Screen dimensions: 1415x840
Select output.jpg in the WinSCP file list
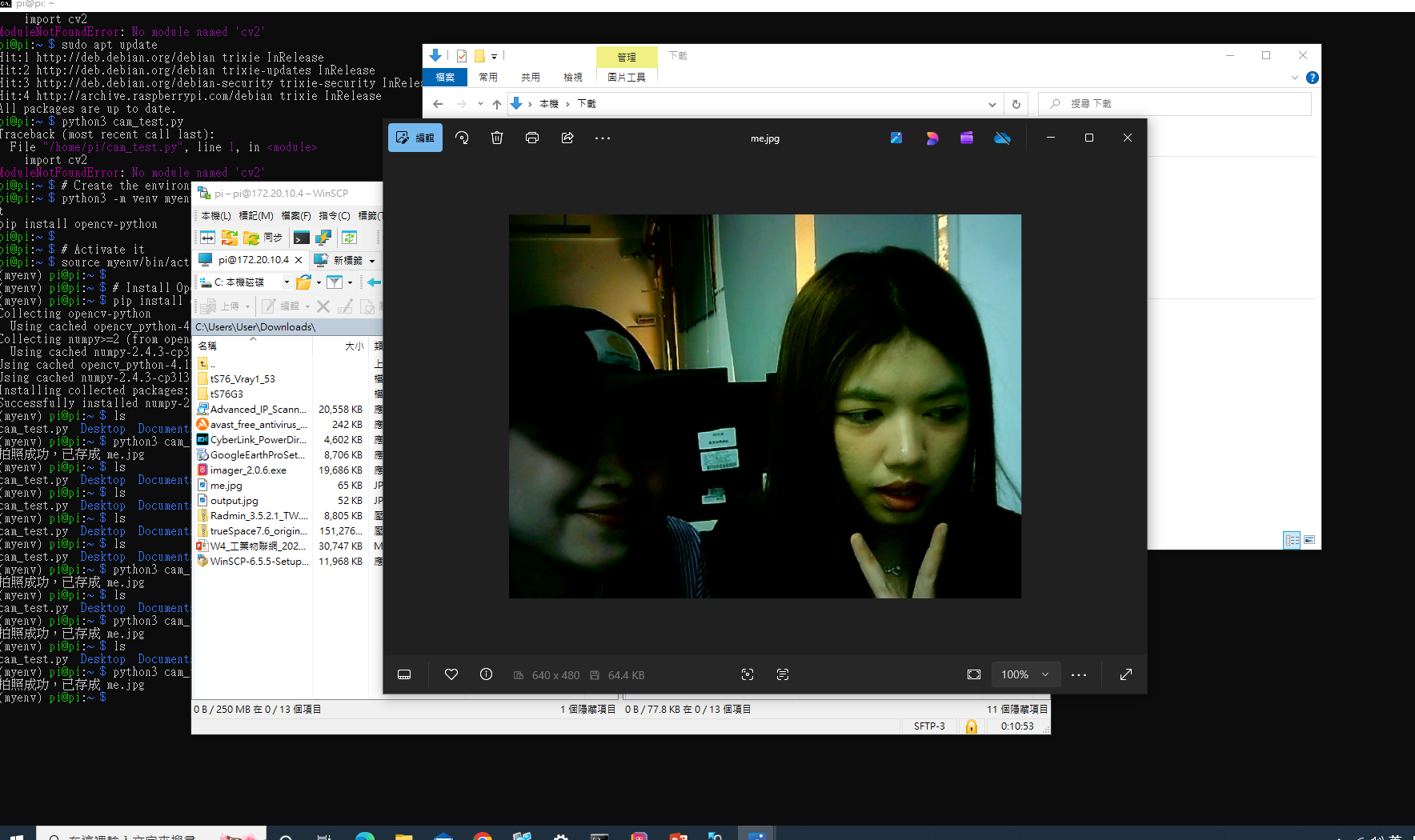(234, 500)
